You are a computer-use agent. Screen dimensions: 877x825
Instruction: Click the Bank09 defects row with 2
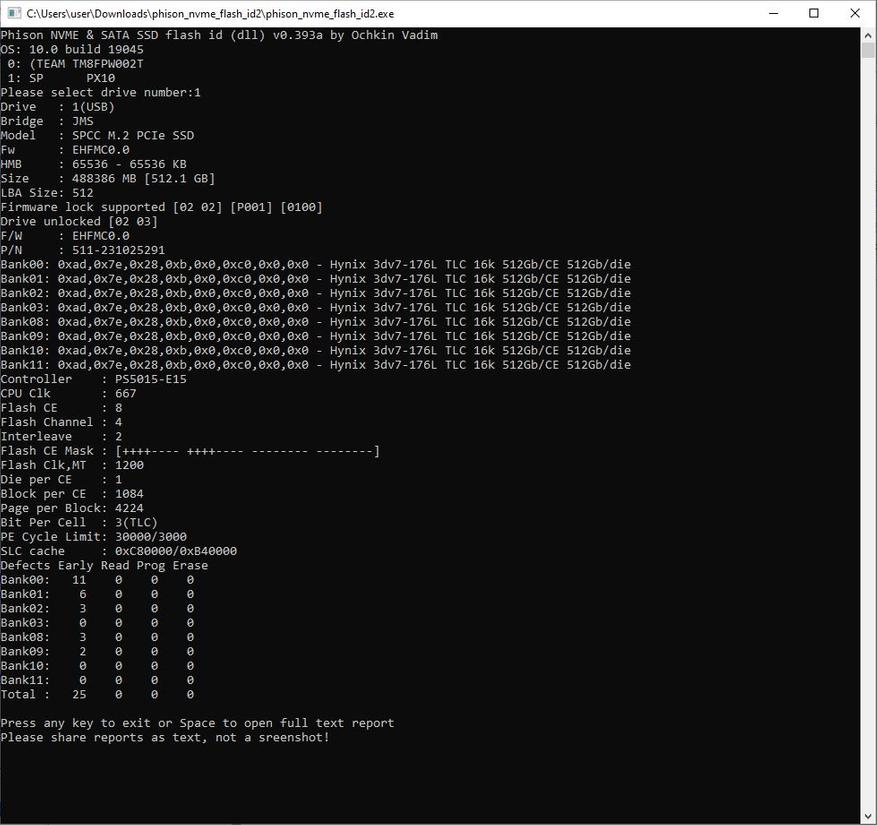[97, 652]
